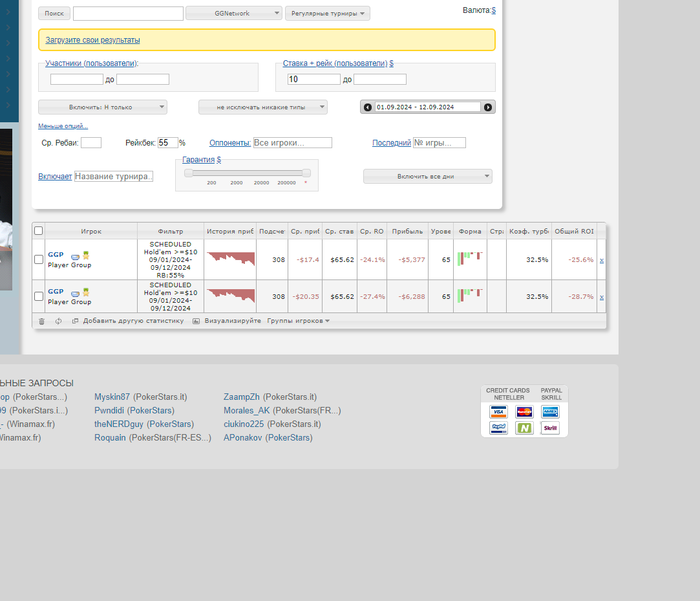700x601 pixels.
Task: Click 'Участники (пользователи)' link
Action: (91, 63)
